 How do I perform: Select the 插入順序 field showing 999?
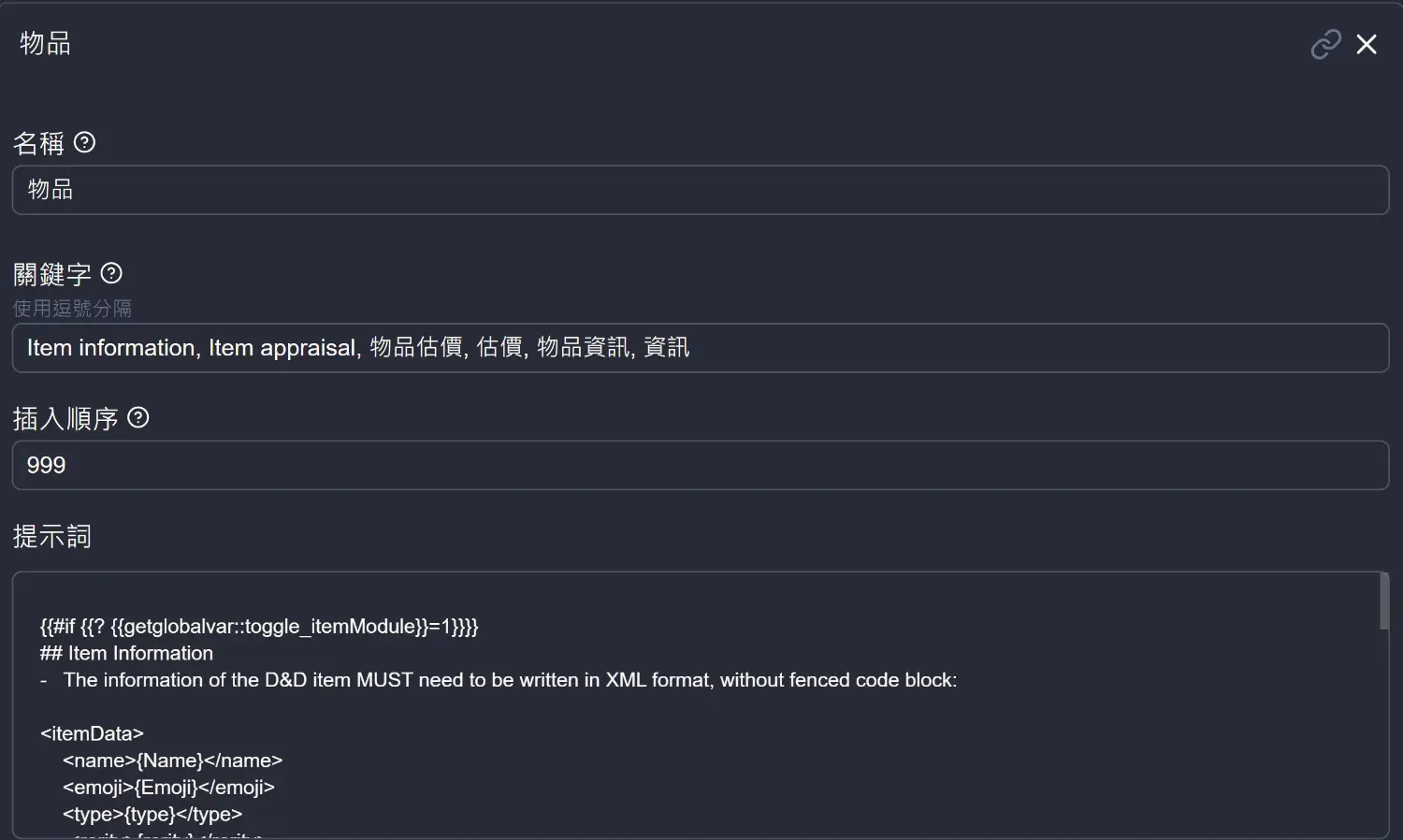[x=701, y=465]
